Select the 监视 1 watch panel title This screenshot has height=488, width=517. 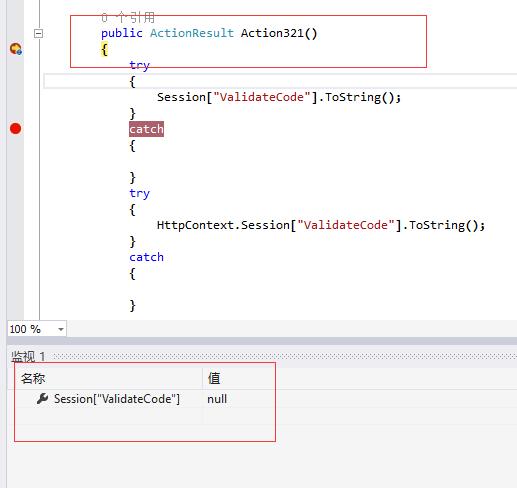[x=28, y=357]
